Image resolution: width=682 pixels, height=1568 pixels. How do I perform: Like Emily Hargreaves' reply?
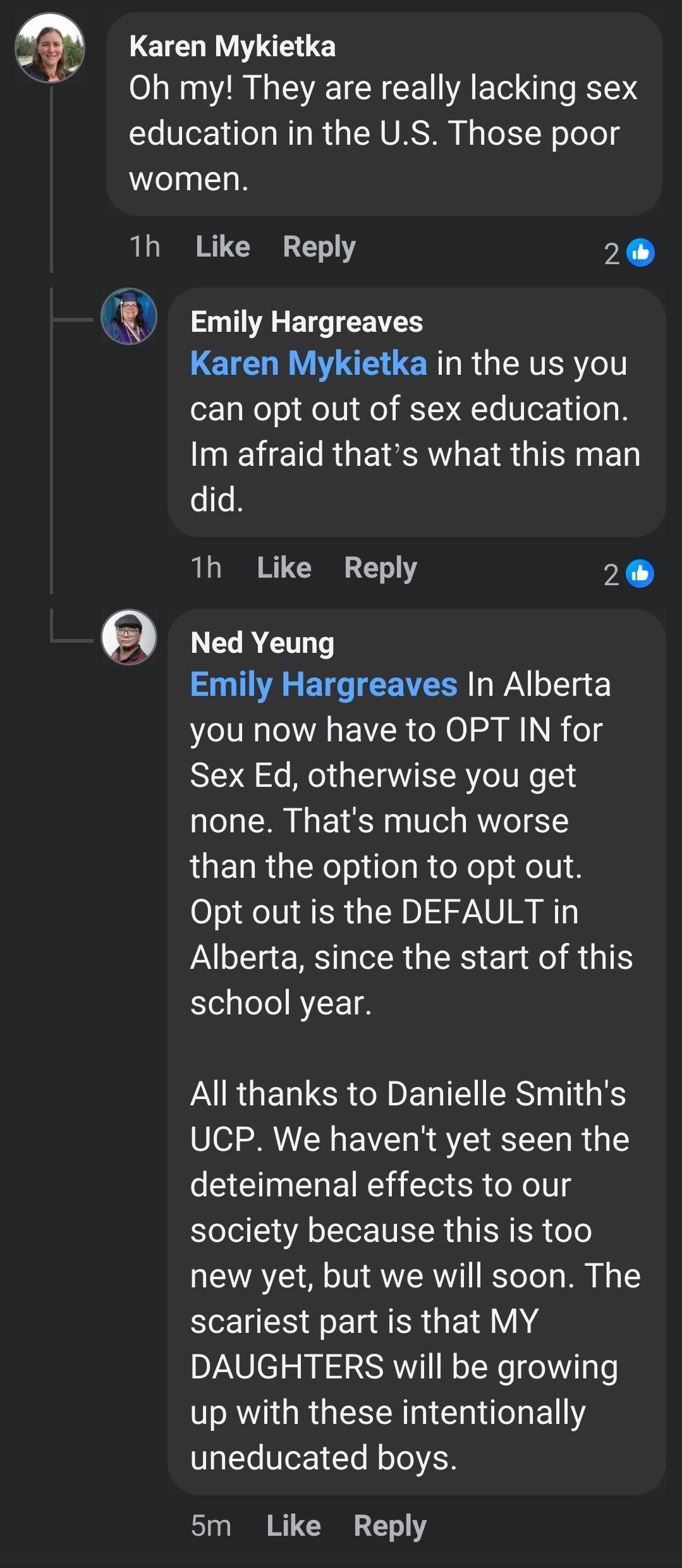pos(284,568)
